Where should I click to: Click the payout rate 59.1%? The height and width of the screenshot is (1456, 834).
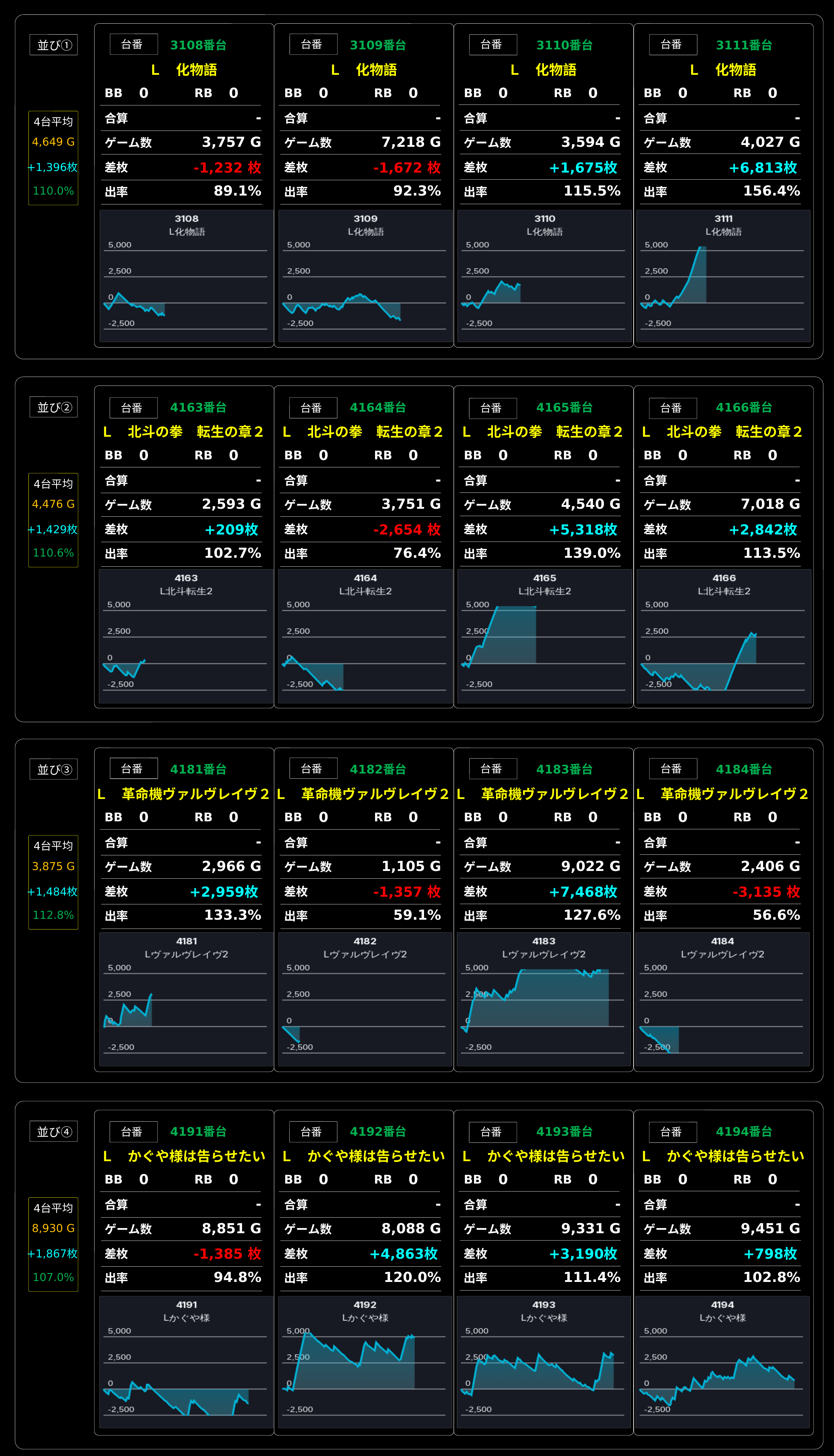[417, 915]
